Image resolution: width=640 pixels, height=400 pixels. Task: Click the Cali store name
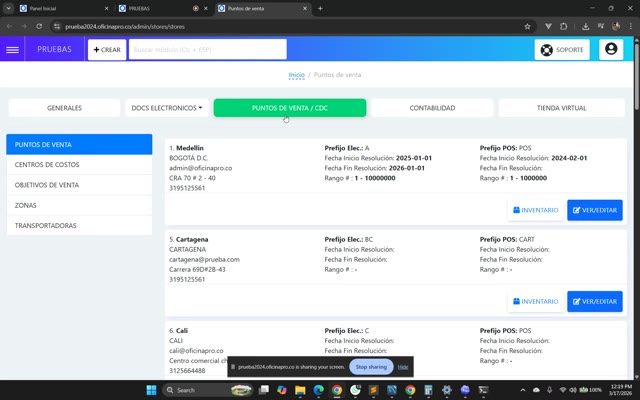pyautogui.click(x=182, y=331)
